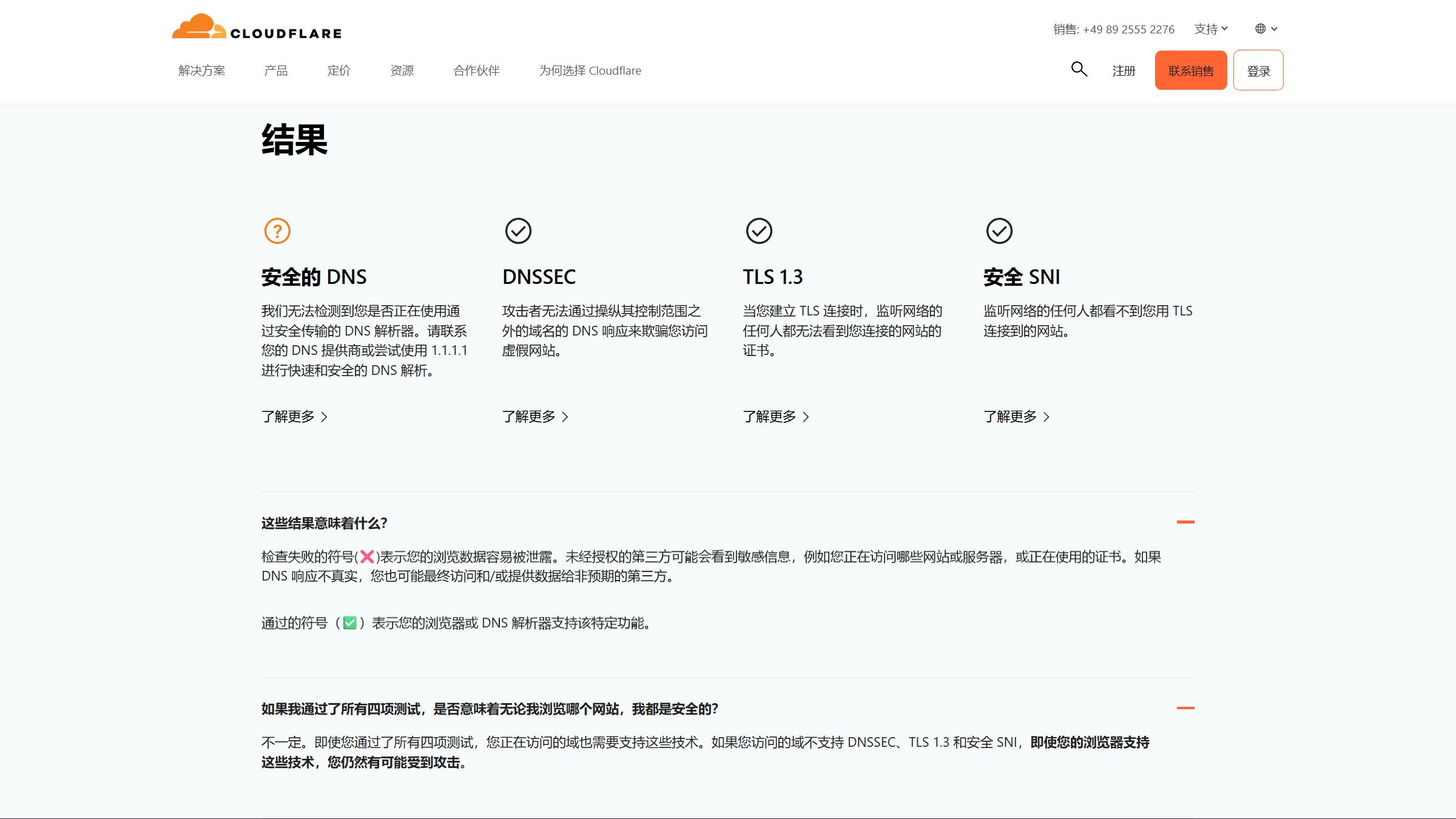
Task: Click the TLS 1.3 checkmark icon
Action: [759, 231]
